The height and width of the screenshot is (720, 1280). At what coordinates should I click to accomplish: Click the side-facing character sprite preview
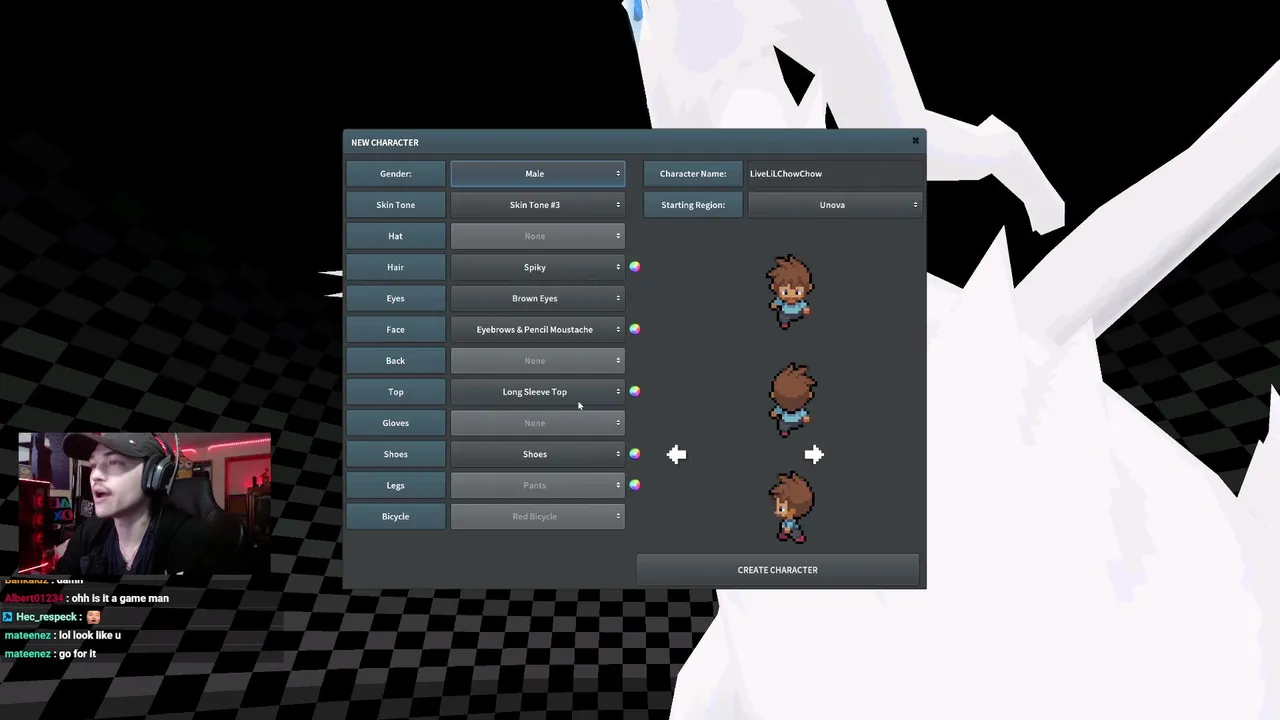click(x=791, y=507)
